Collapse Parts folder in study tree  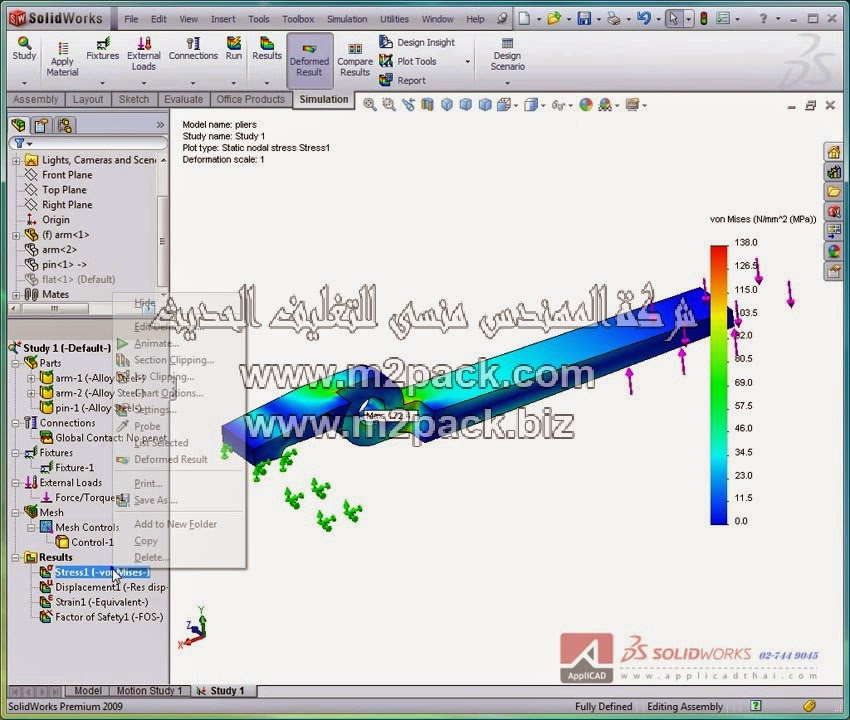click(x=16, y=363)
